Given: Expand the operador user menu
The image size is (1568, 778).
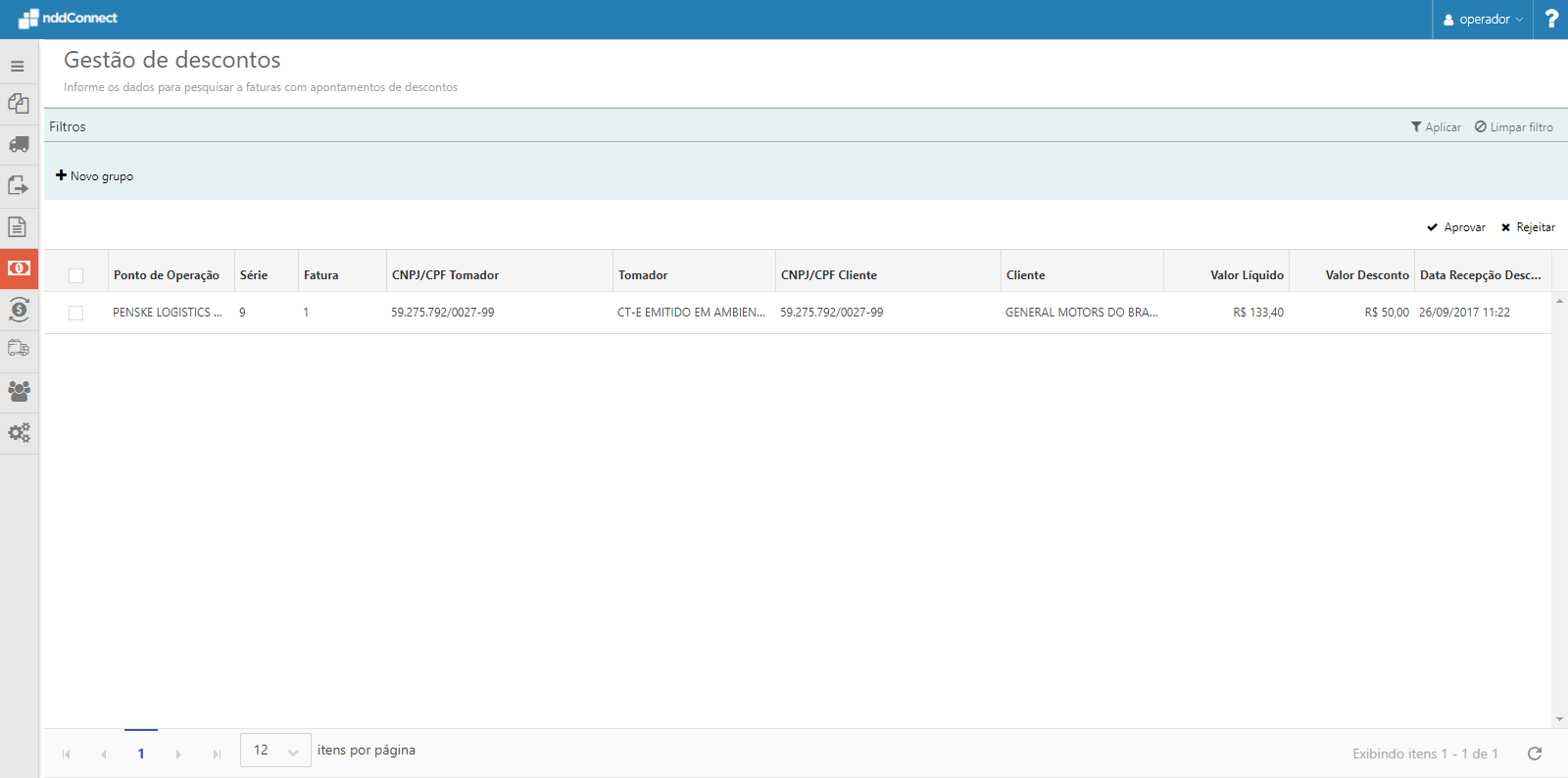Looking at the screenshot, I should 1483,20.
